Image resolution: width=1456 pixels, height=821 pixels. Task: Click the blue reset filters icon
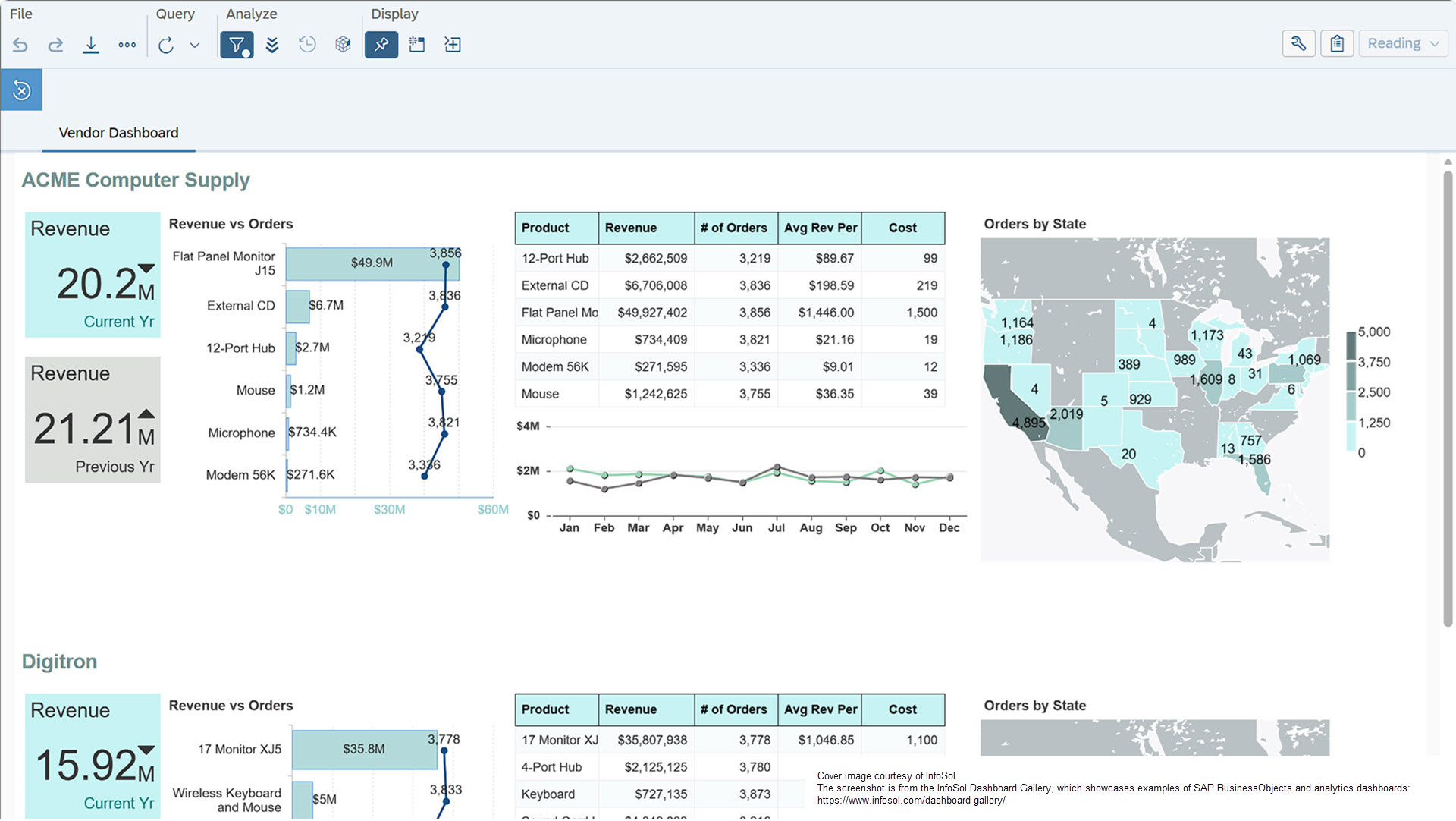click(21, 90)
